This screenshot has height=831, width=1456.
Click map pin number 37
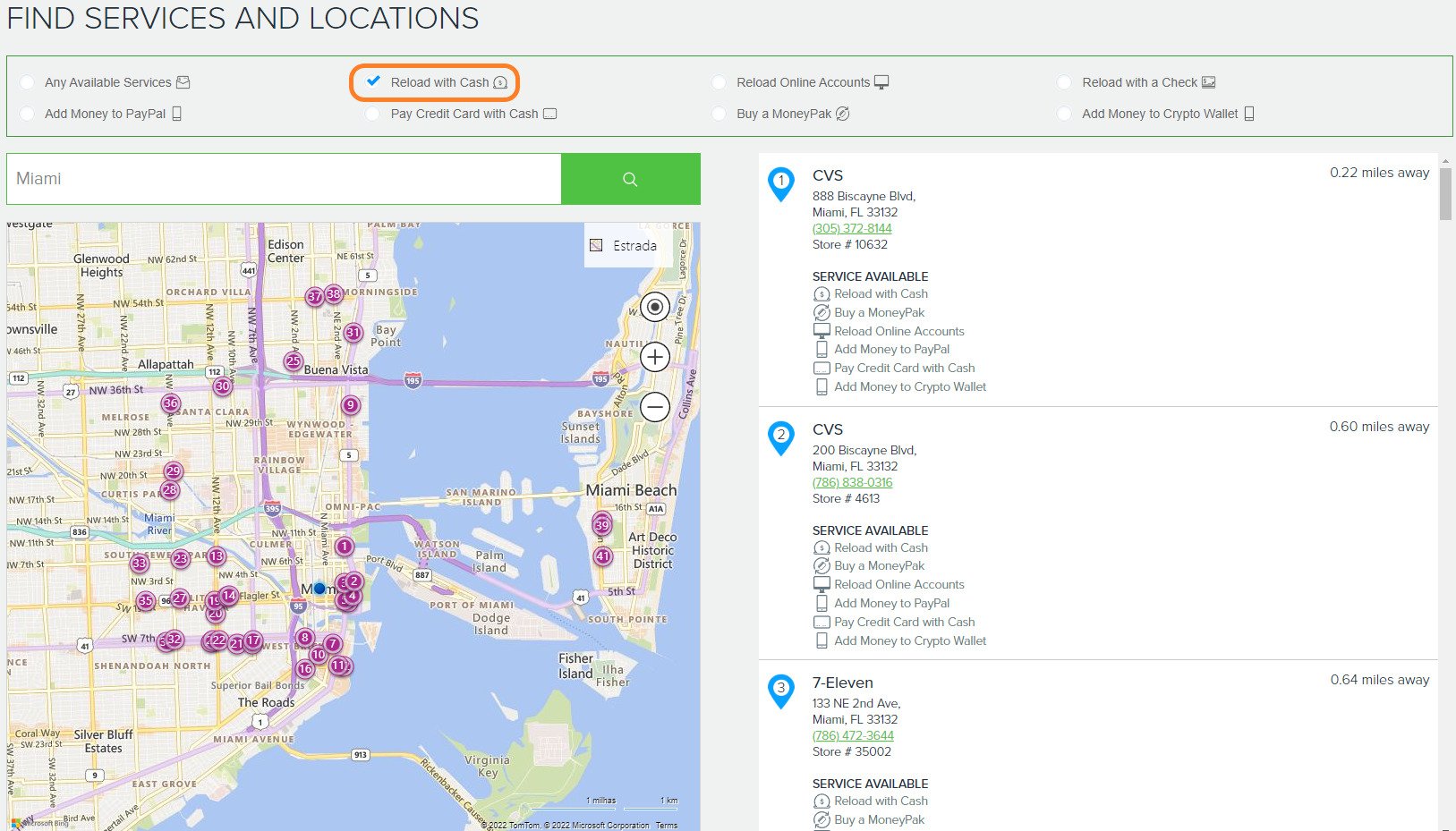tap(315, 296)
